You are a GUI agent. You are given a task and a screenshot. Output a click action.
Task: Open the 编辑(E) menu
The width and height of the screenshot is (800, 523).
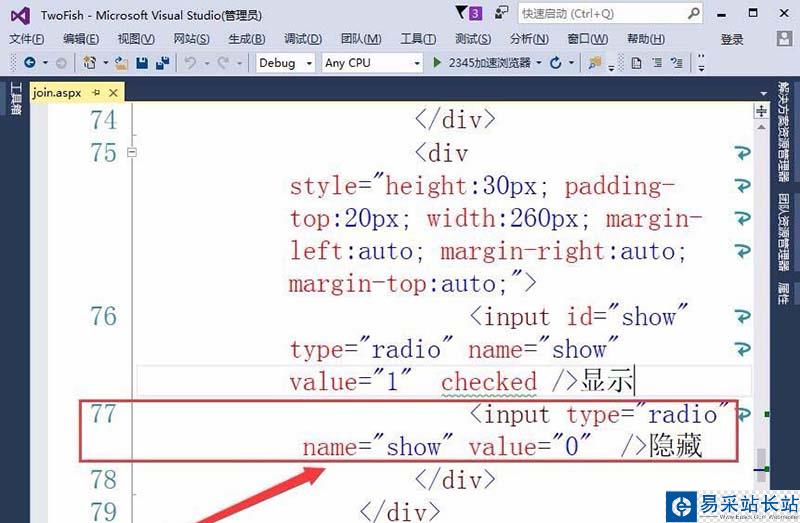[x=81, y=39]
